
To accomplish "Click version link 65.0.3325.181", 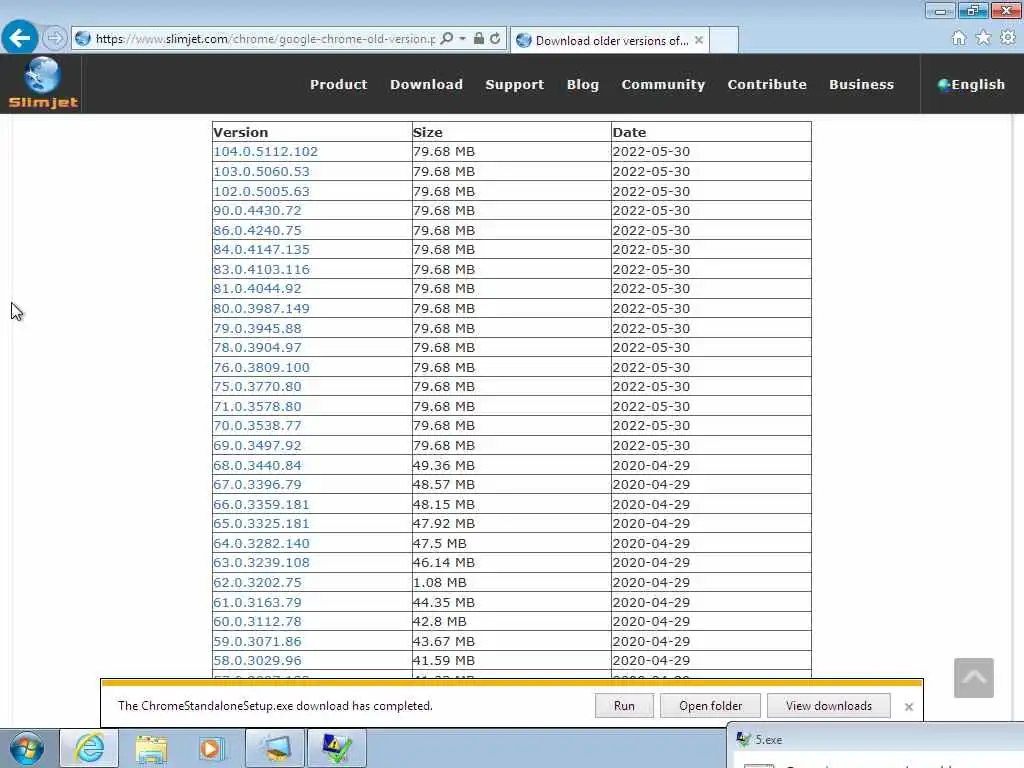I will [261, 523].
